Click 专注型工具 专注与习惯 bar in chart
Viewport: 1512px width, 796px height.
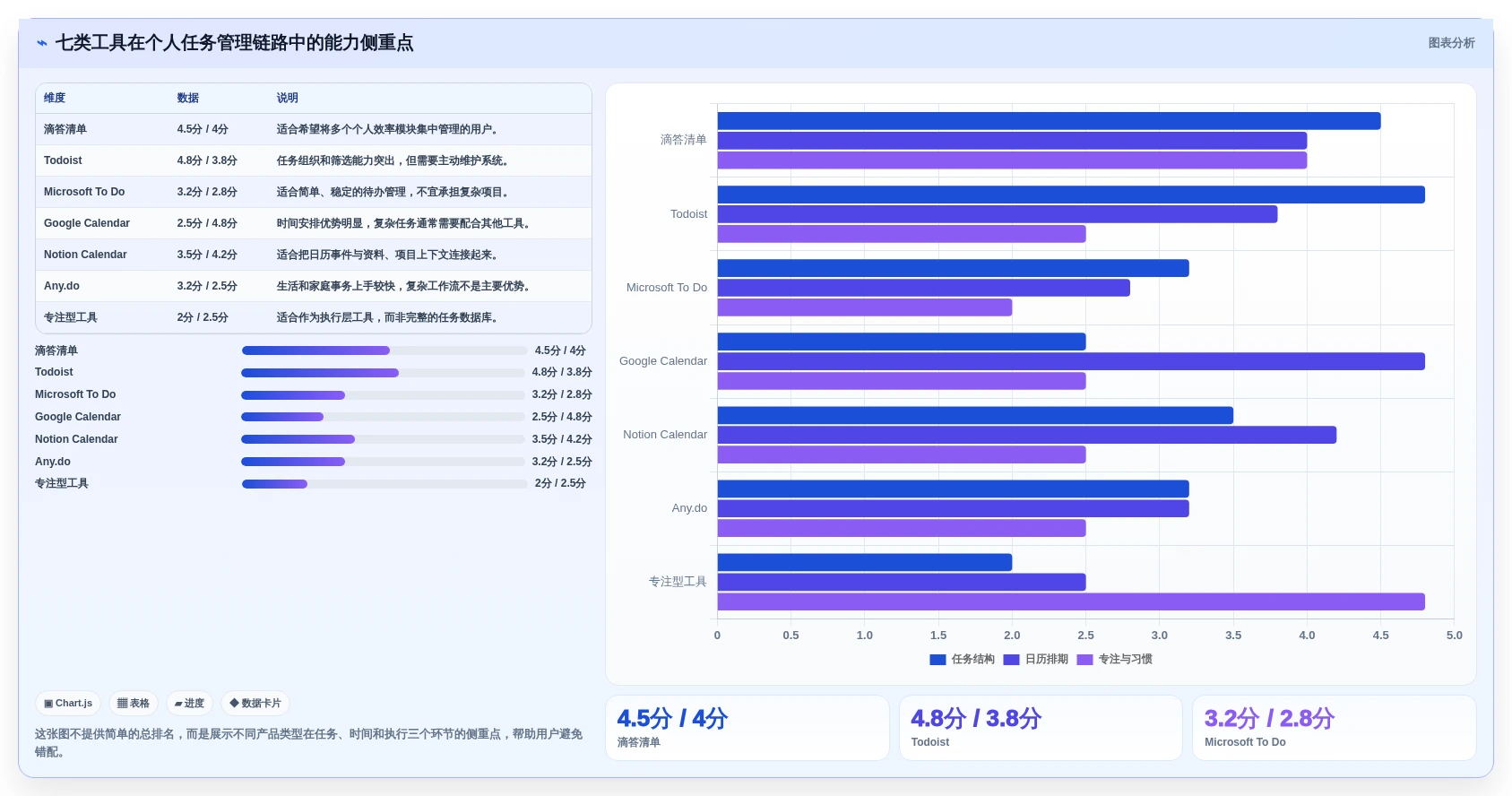tap(1071, 601)
